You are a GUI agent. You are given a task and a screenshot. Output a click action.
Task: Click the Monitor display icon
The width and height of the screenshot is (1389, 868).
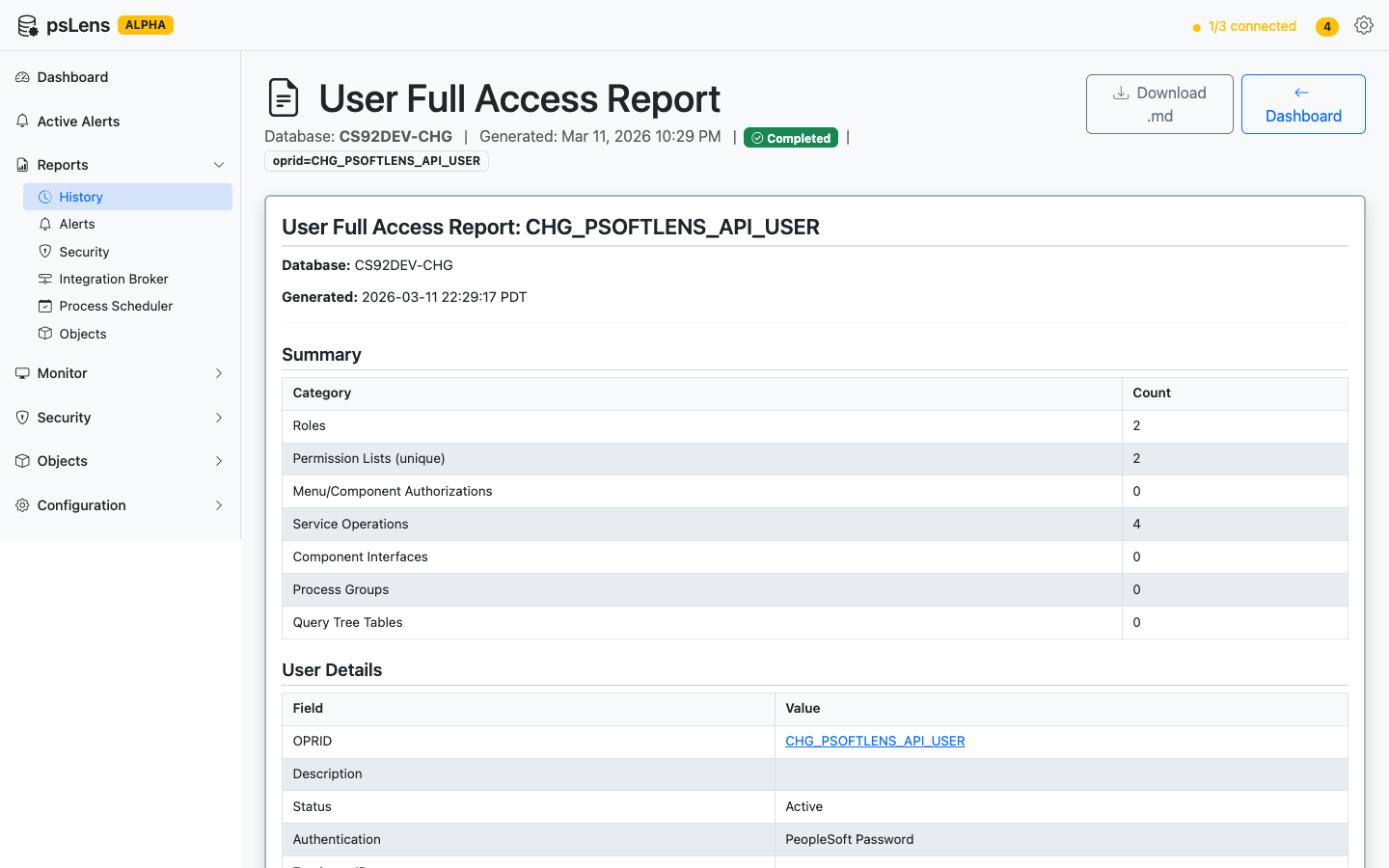coord(22,373)
